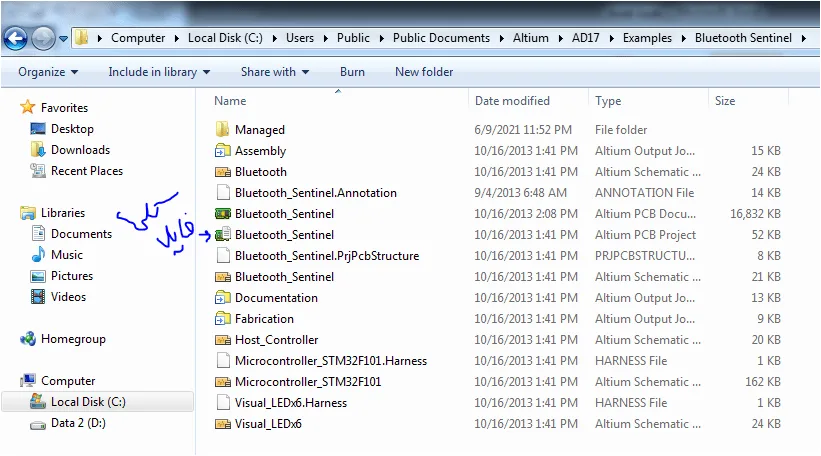Click the Homegroup icon in sidebar
Screen dimensions: 821x456
click(x=28, y=339)
